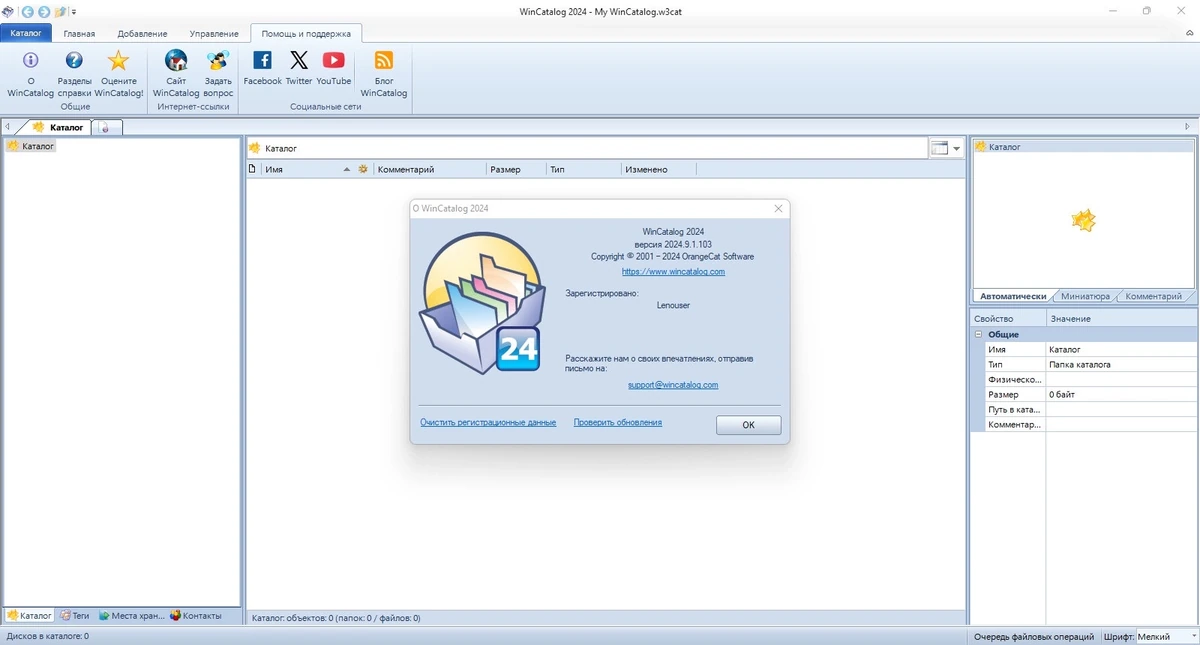Click the forward arrow in quick access toolbar

click(x=43, y=11)
